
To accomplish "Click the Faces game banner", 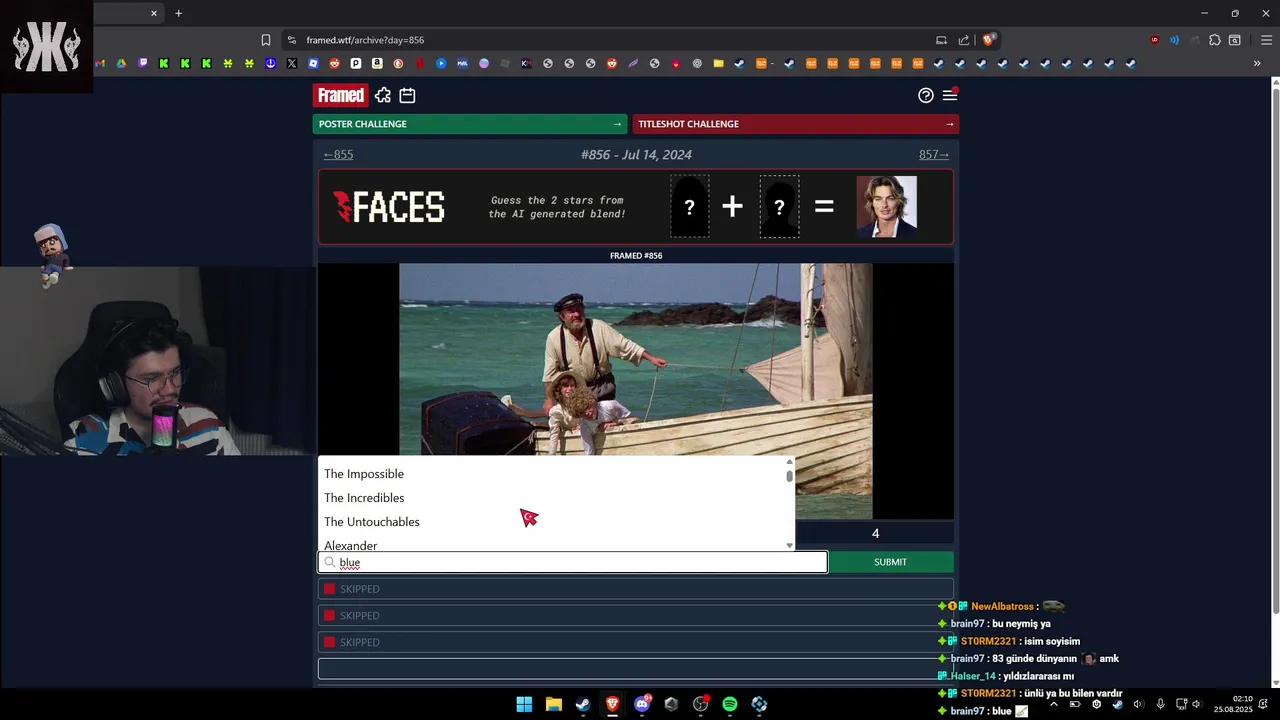I will pos(636,207).
